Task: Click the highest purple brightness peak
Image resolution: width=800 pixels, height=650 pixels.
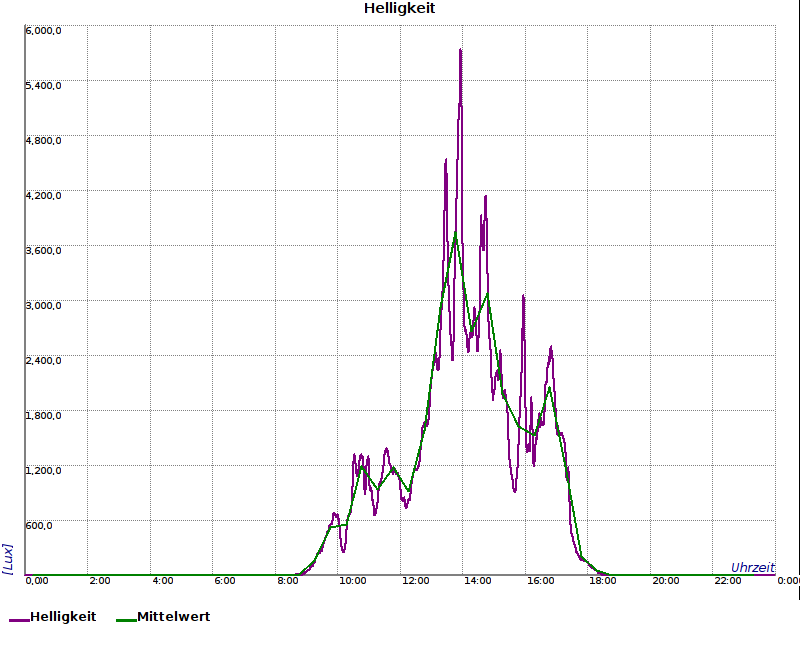Action: tap(460, 50)
